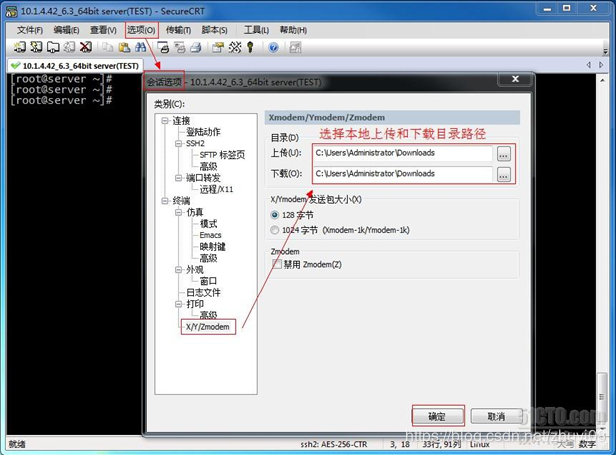This screenshot has height=455, width=616.
Task: Click the Connect toolbar icon
Action: (x=19, y=47)
